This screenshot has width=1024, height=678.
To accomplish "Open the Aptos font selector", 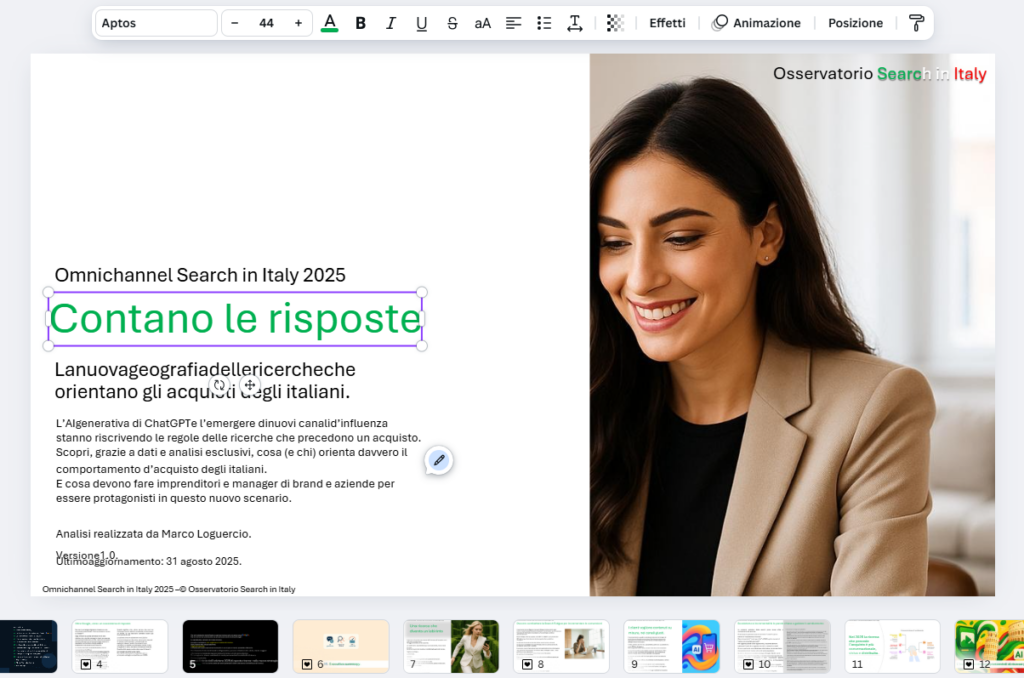I will coord(155,21).
